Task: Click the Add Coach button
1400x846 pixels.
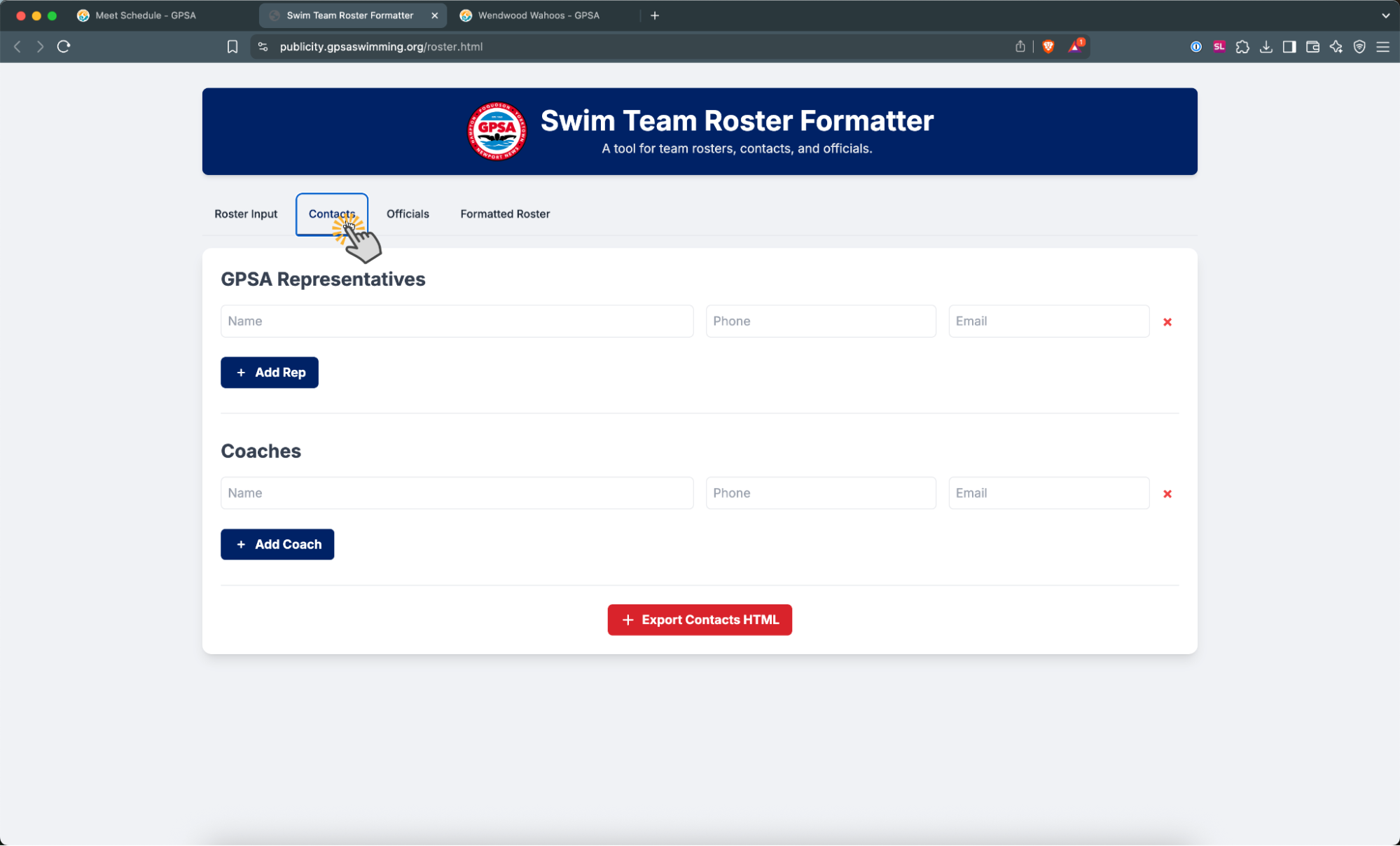Action: click(277, 544)
